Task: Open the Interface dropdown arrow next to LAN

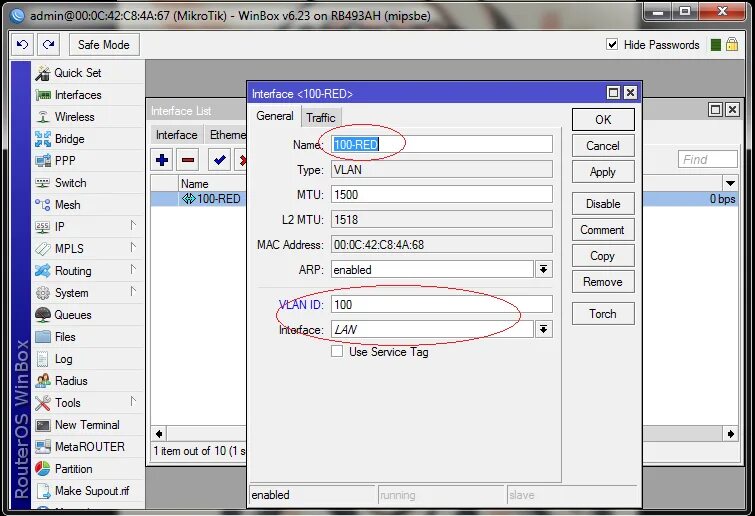Action: (x=544, y=330)
